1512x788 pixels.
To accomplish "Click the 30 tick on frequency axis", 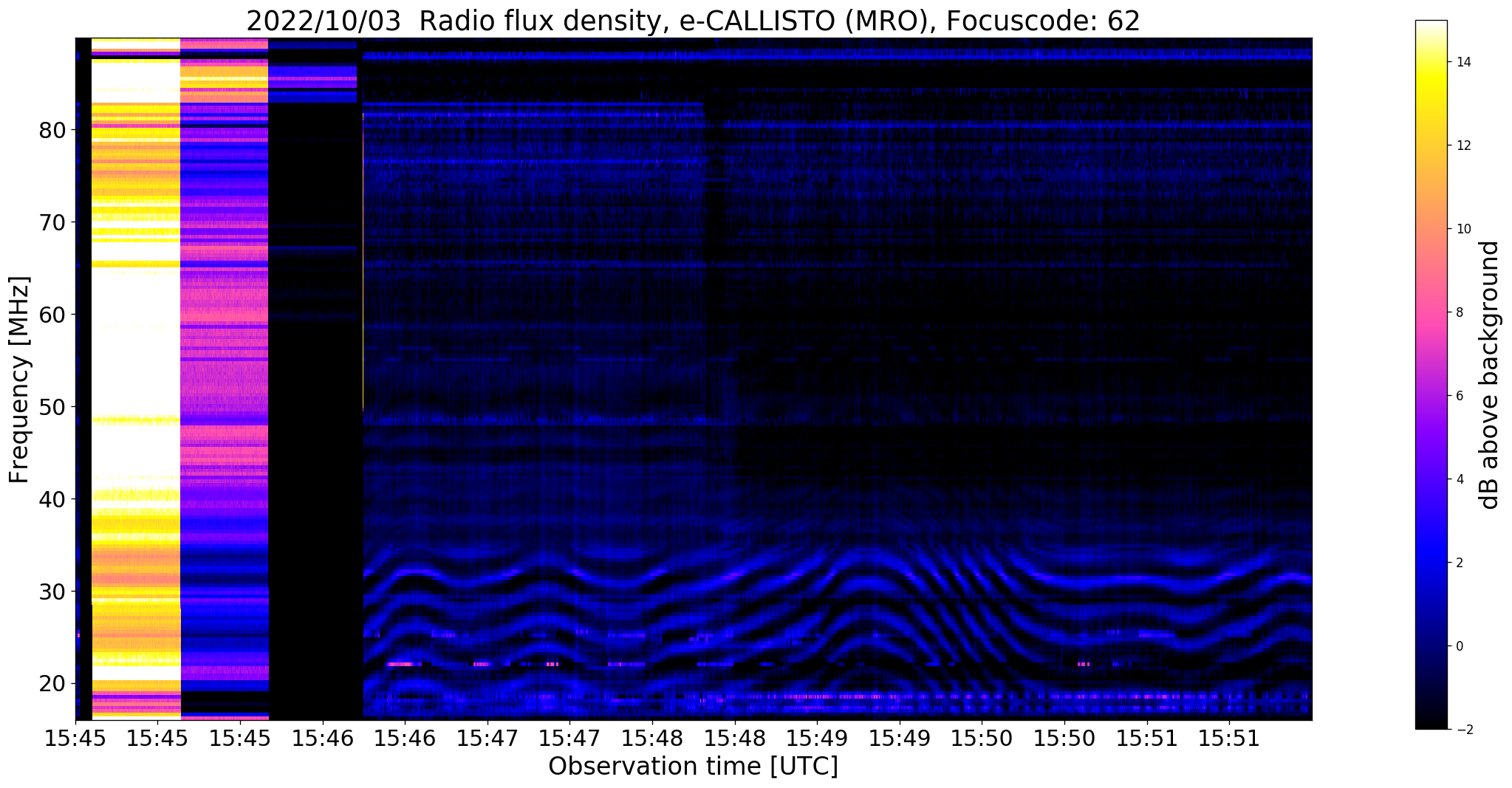I will (53, 592).
